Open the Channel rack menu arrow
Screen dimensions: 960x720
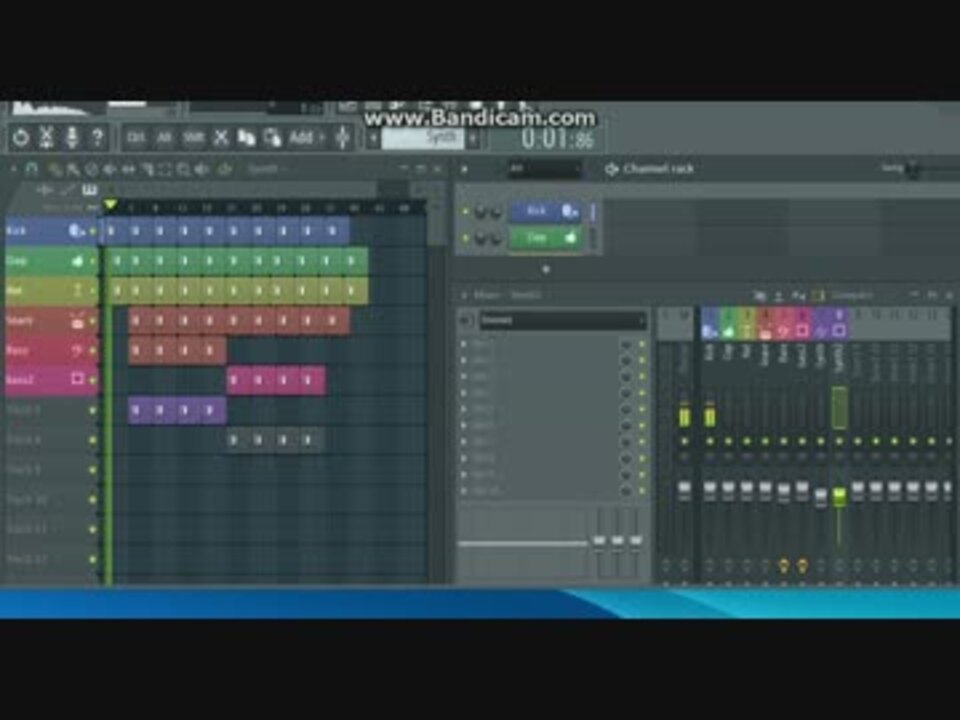tap(464, 168)
